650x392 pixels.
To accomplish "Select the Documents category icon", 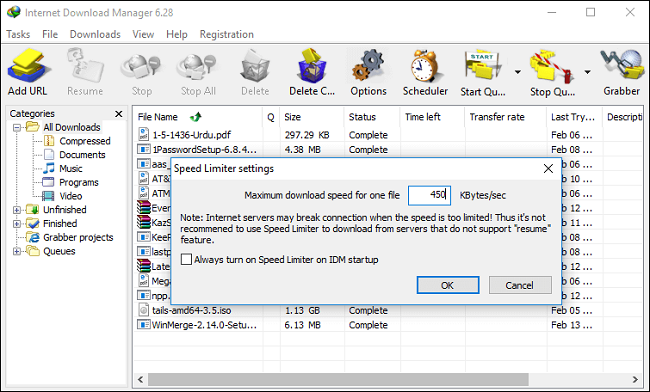I will coord(49,155).
